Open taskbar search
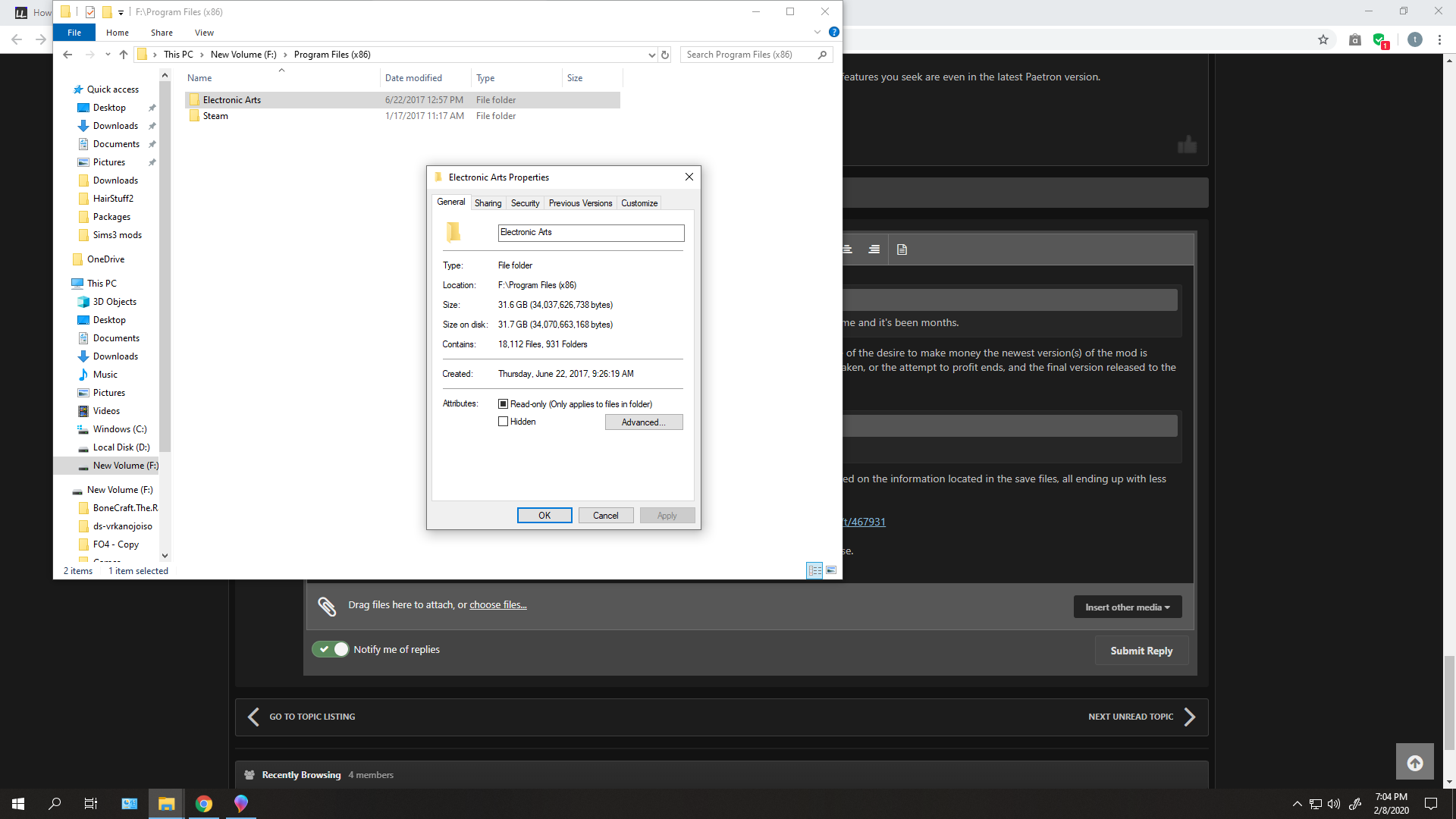This screenshot has height=819, width=1456. [55, 804]
